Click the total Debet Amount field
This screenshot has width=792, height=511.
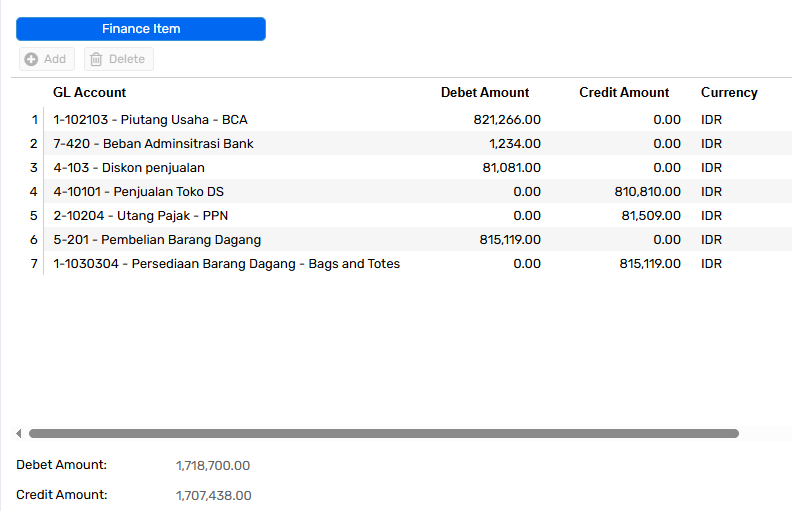[x=213, y=466]
